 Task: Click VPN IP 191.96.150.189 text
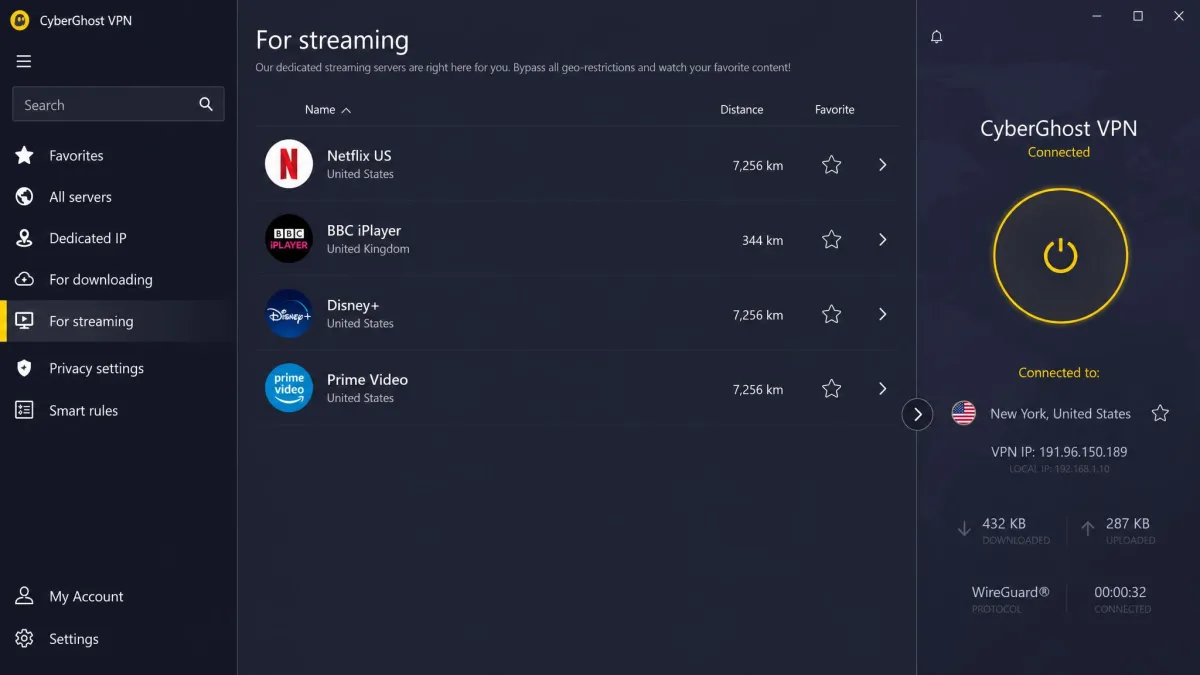(x=1059, y=452)
